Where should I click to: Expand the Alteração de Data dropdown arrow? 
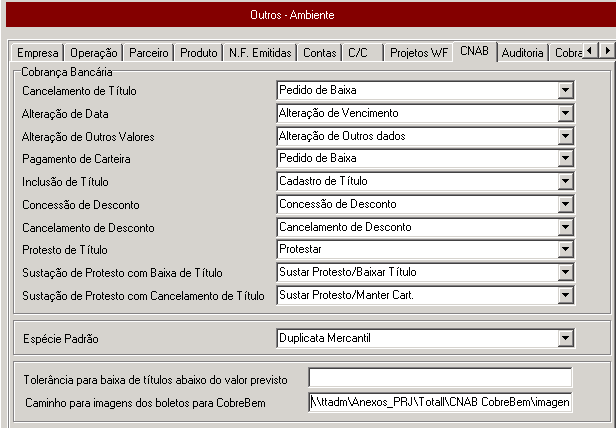[565, 113]
